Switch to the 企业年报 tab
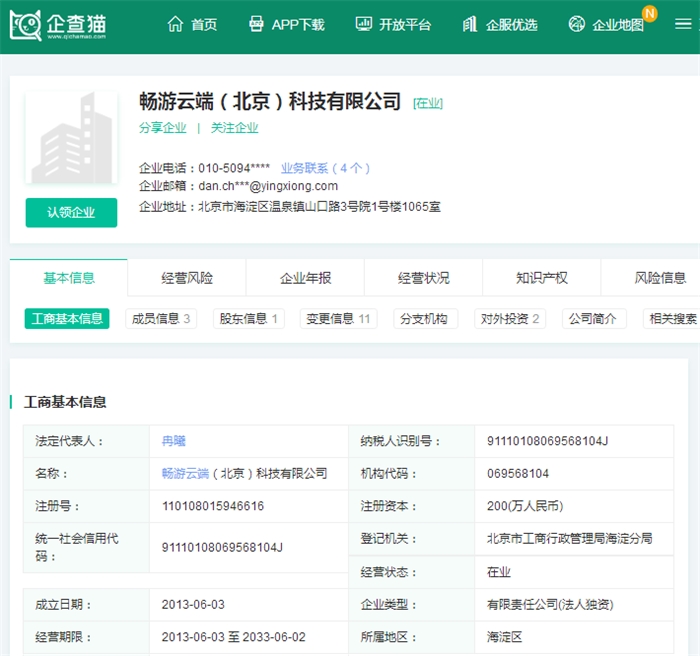 coord(305,278)
